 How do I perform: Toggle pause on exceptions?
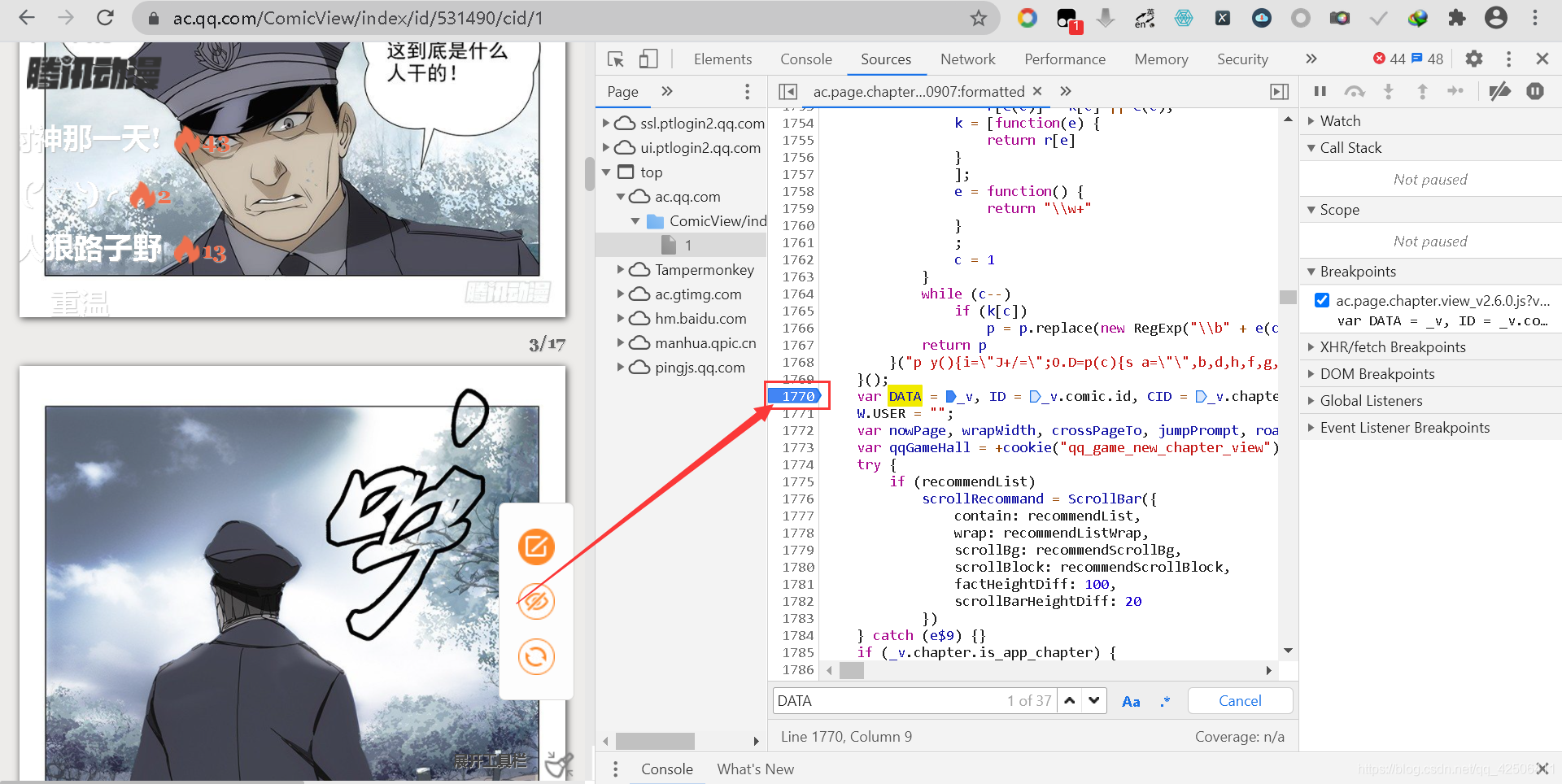tap(1535, 91)
